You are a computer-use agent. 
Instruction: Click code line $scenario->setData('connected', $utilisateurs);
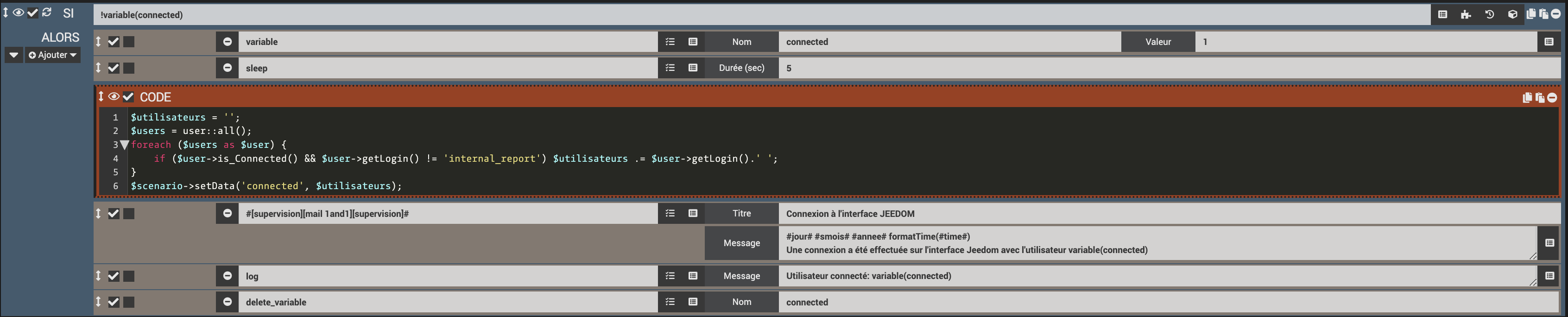point(266,185)
